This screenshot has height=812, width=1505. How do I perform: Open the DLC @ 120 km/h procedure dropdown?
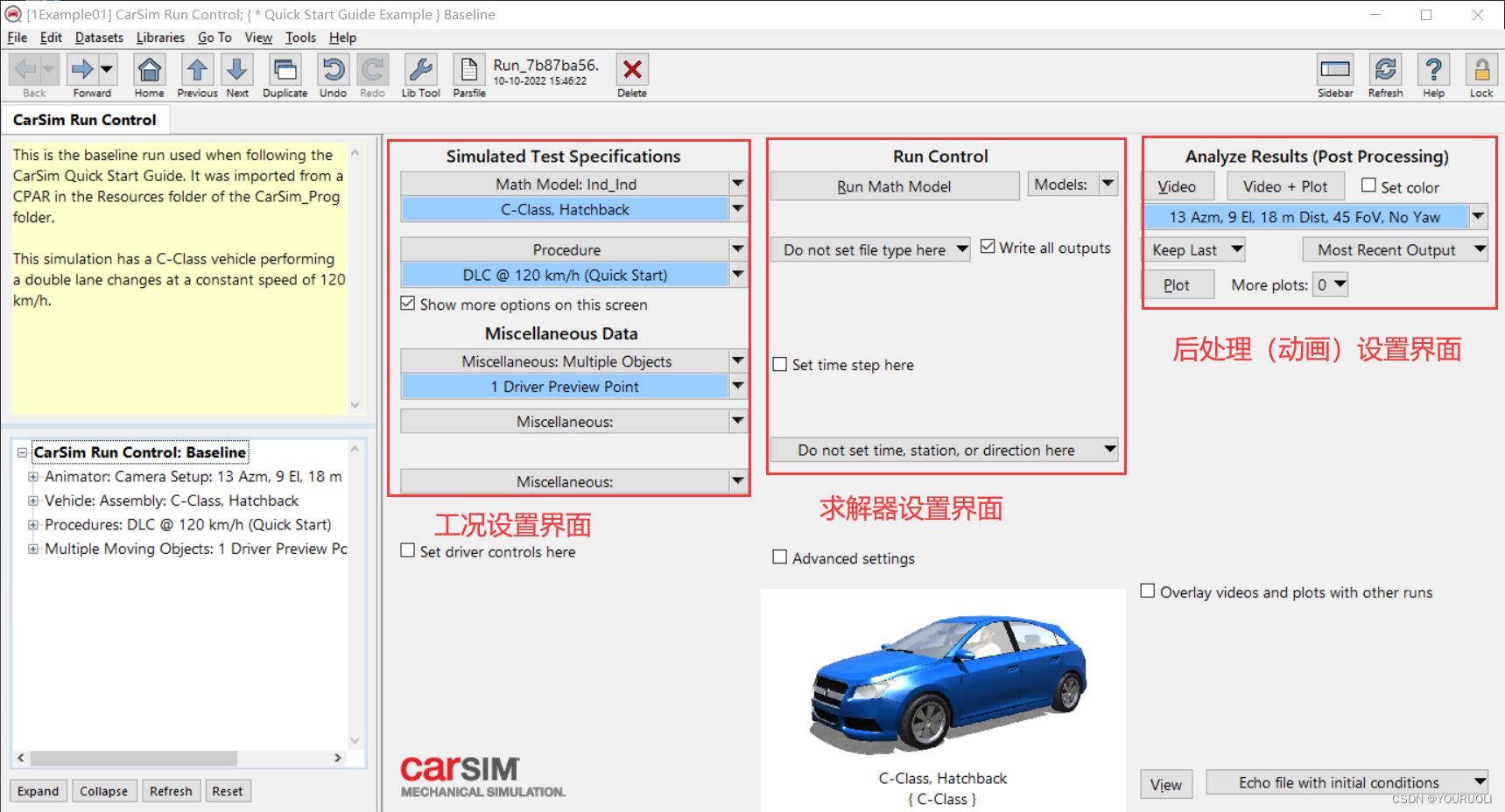[x=738, y=275]
